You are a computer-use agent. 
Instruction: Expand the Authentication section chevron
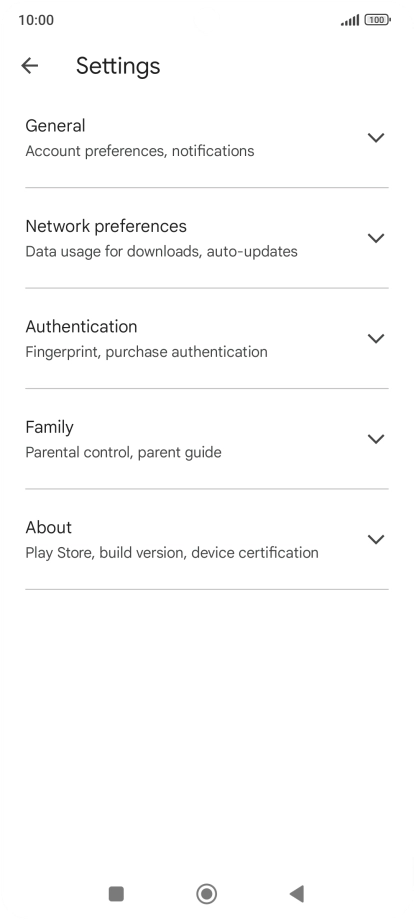tap(375, 338)
